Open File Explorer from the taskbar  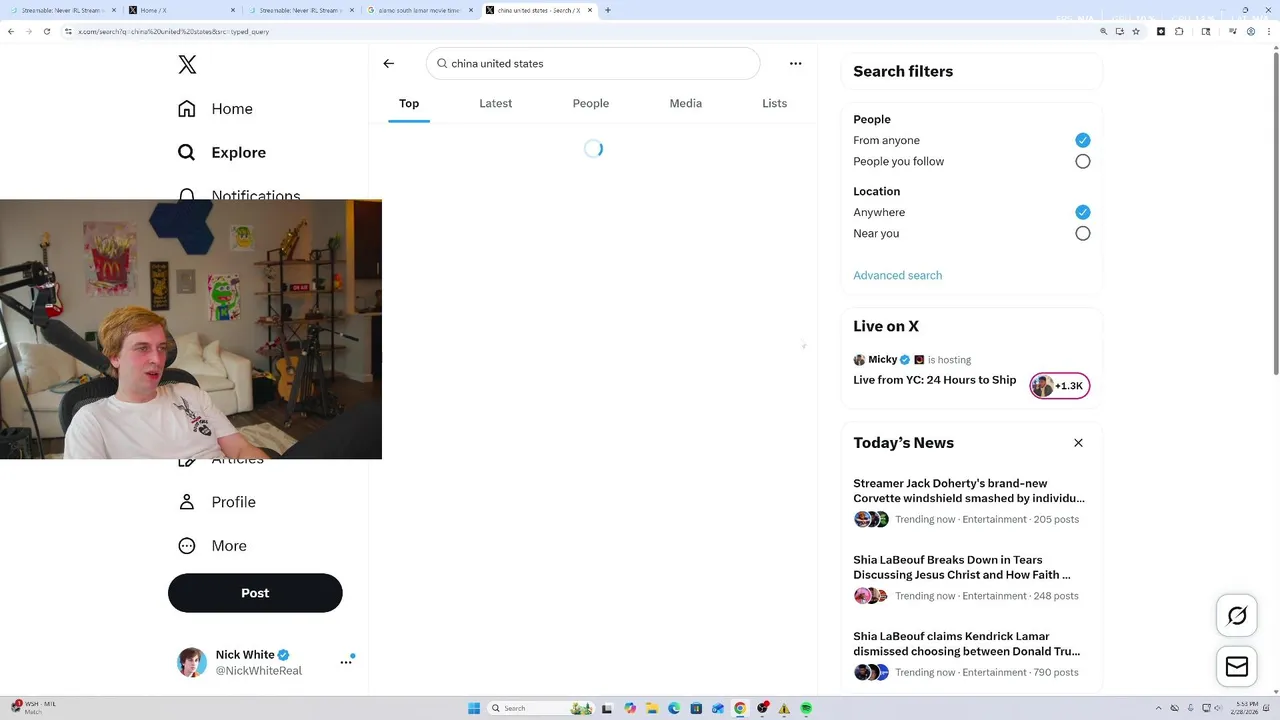click(x=652, y=708)
